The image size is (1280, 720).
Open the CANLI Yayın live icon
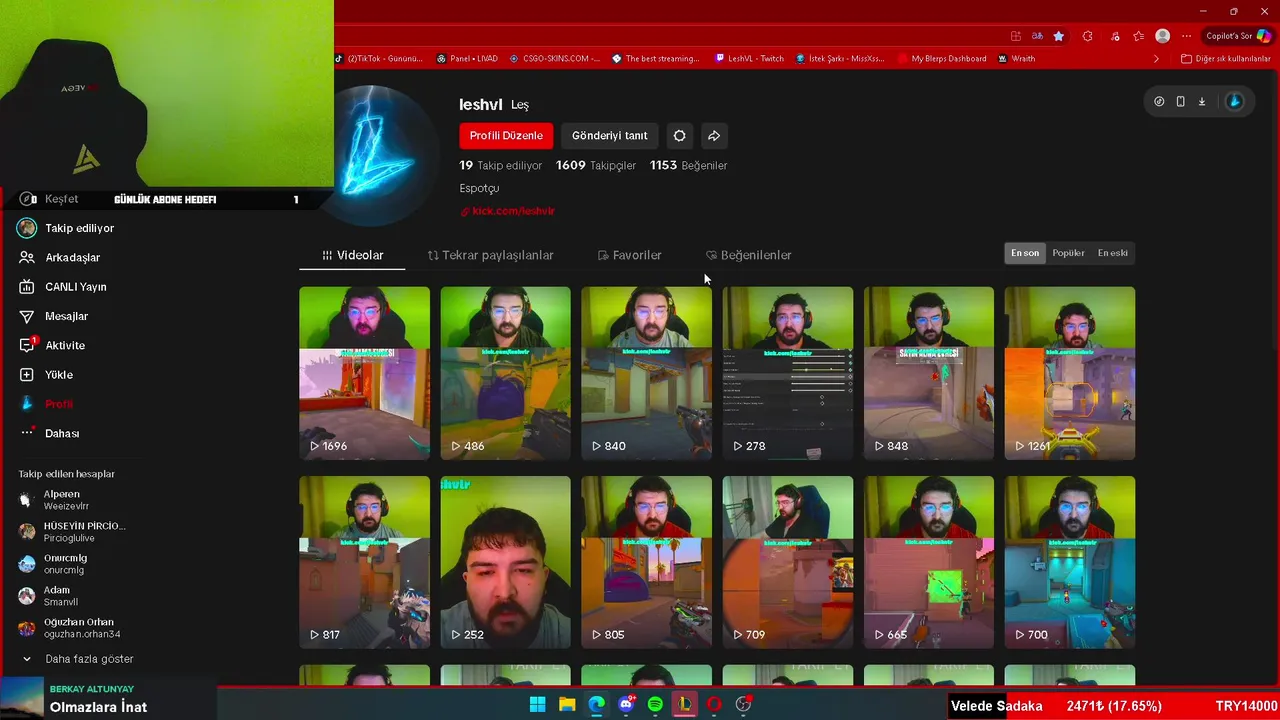point(27,287)
